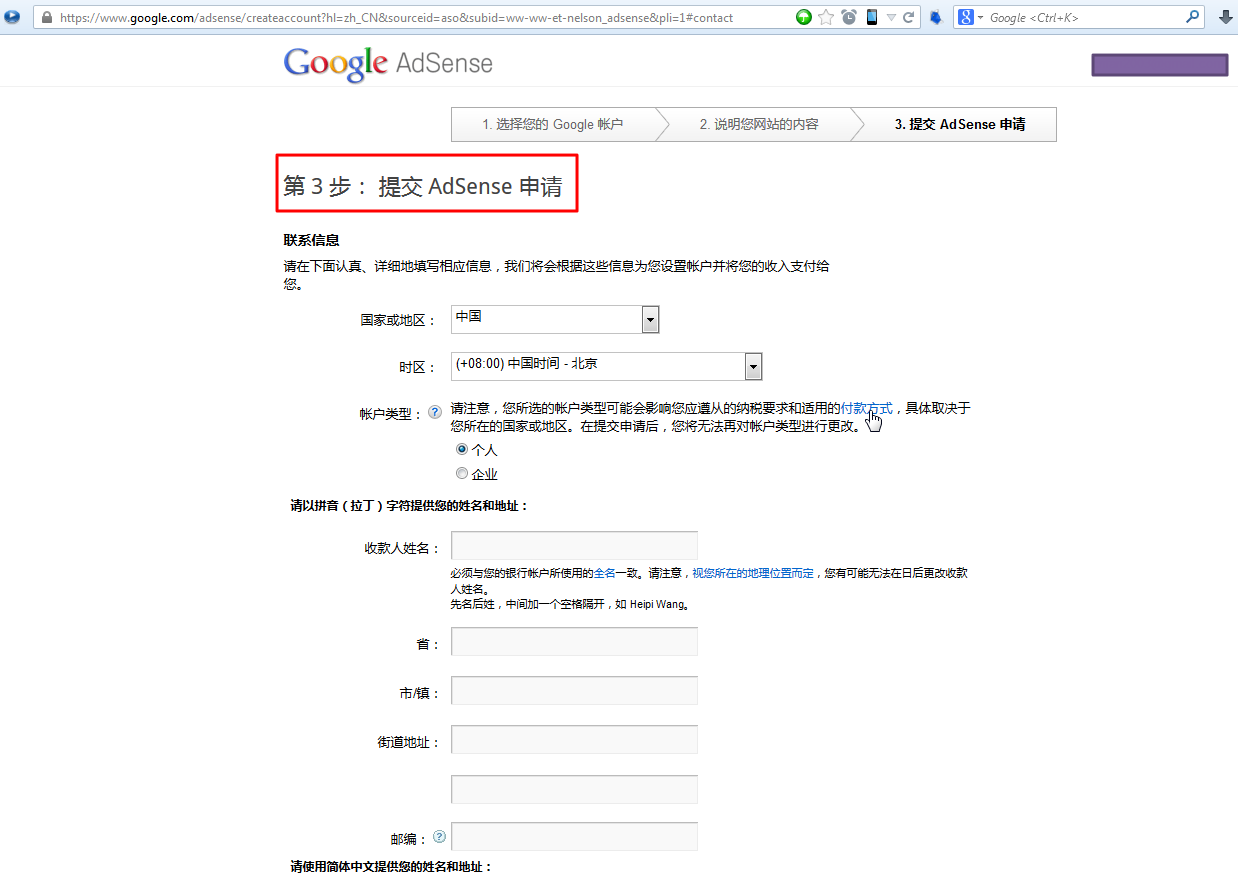Click the padlock site identity icon
Viewport: 1238px width, 882px height.
[x=46, y=18]
